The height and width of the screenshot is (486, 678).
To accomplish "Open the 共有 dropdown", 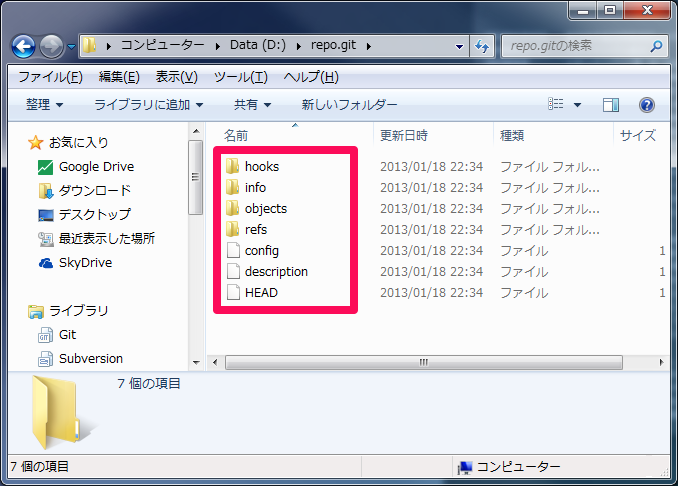I will (252, 105).
